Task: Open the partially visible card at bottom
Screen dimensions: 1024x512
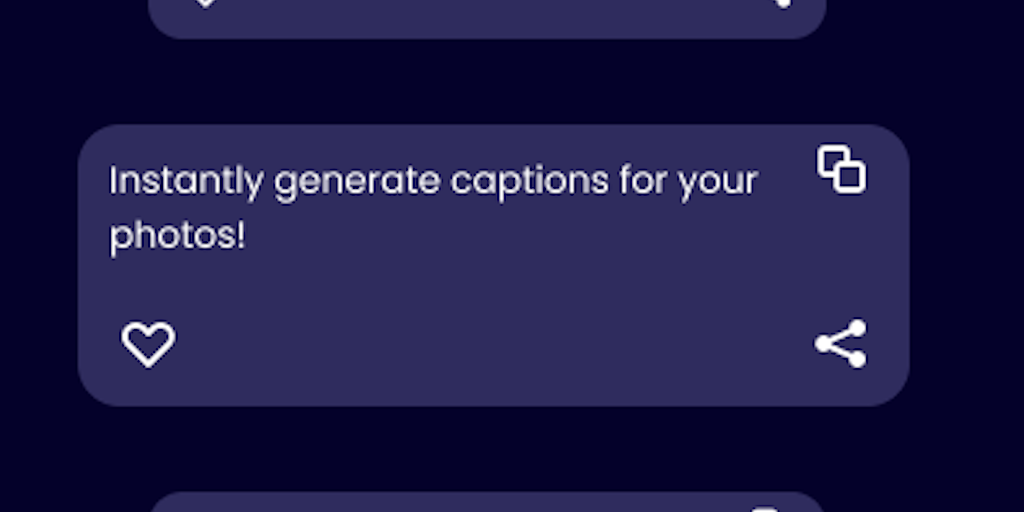Action: point(486,502)
